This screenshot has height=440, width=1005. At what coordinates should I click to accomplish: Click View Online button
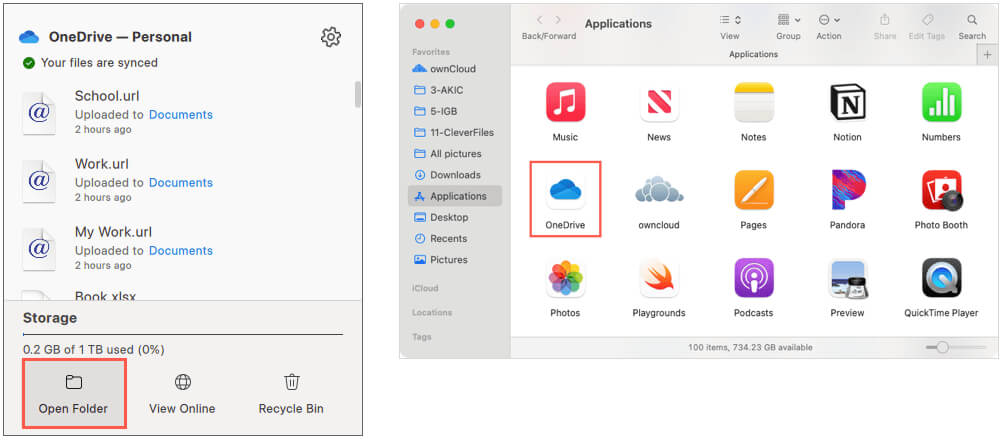pyautogui.click(x=183, y=394)
